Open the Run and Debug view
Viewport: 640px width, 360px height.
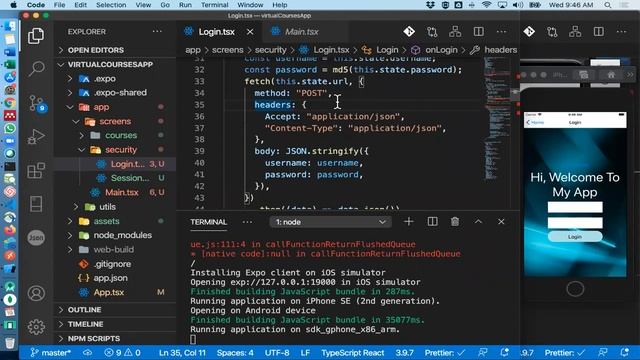coord(36,137)
